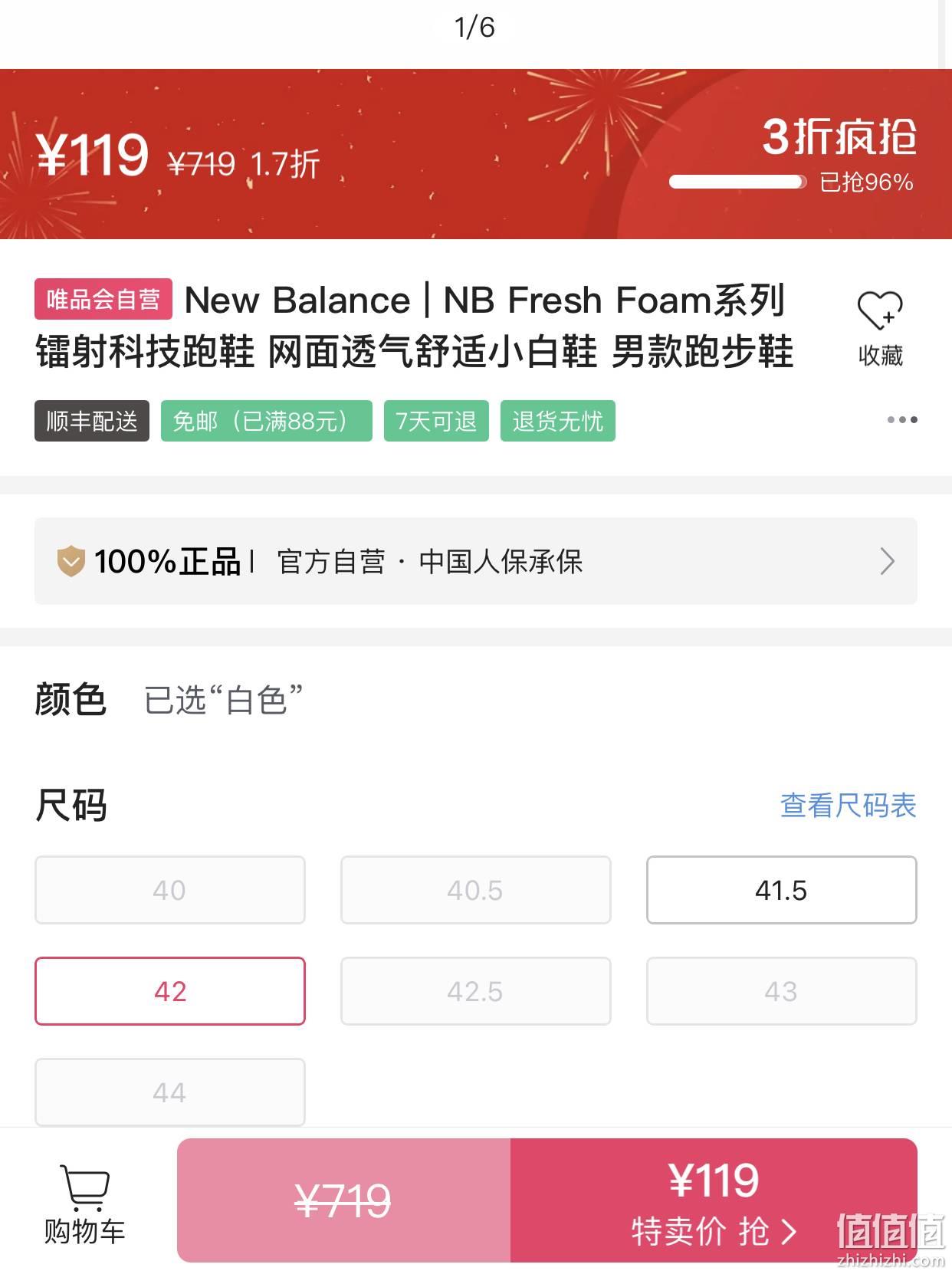Expand the 100%正品 guarantee arrow
The image size is (952, 1274).
888,561
